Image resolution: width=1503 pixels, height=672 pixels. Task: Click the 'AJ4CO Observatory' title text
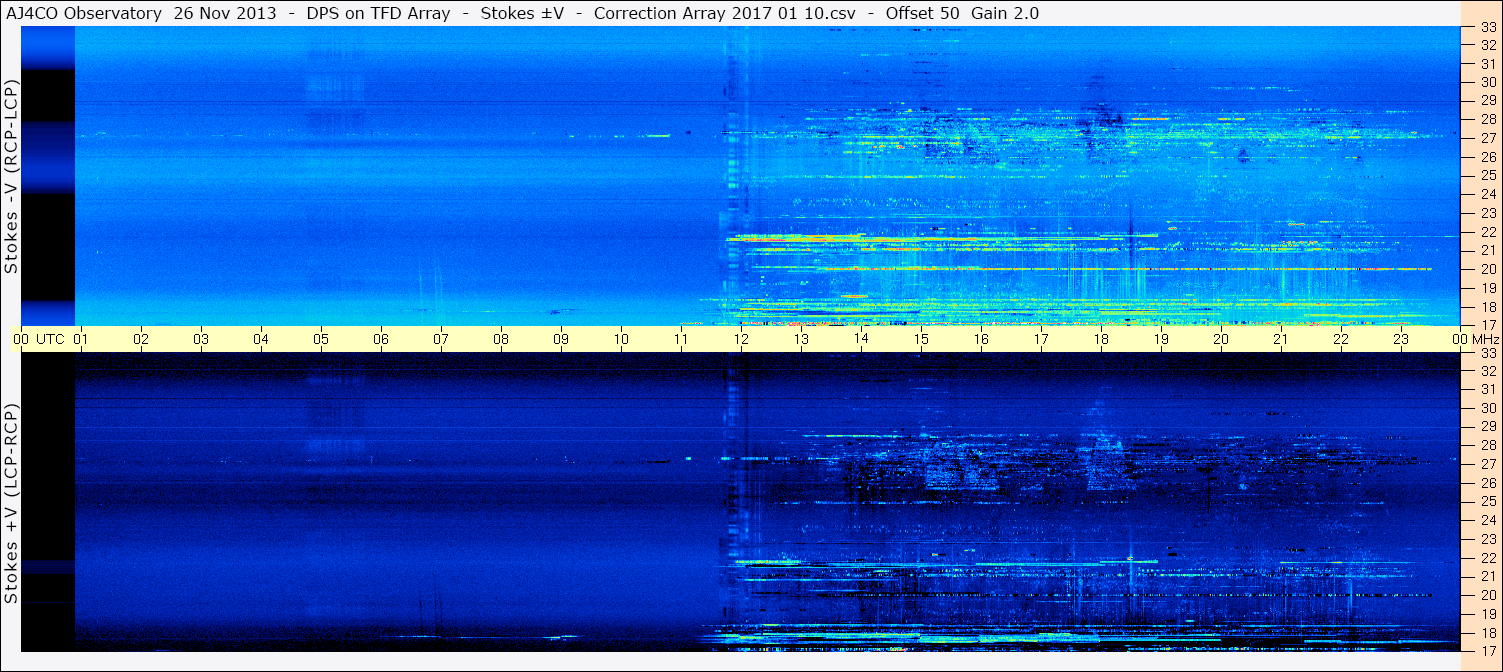point(82,13)
